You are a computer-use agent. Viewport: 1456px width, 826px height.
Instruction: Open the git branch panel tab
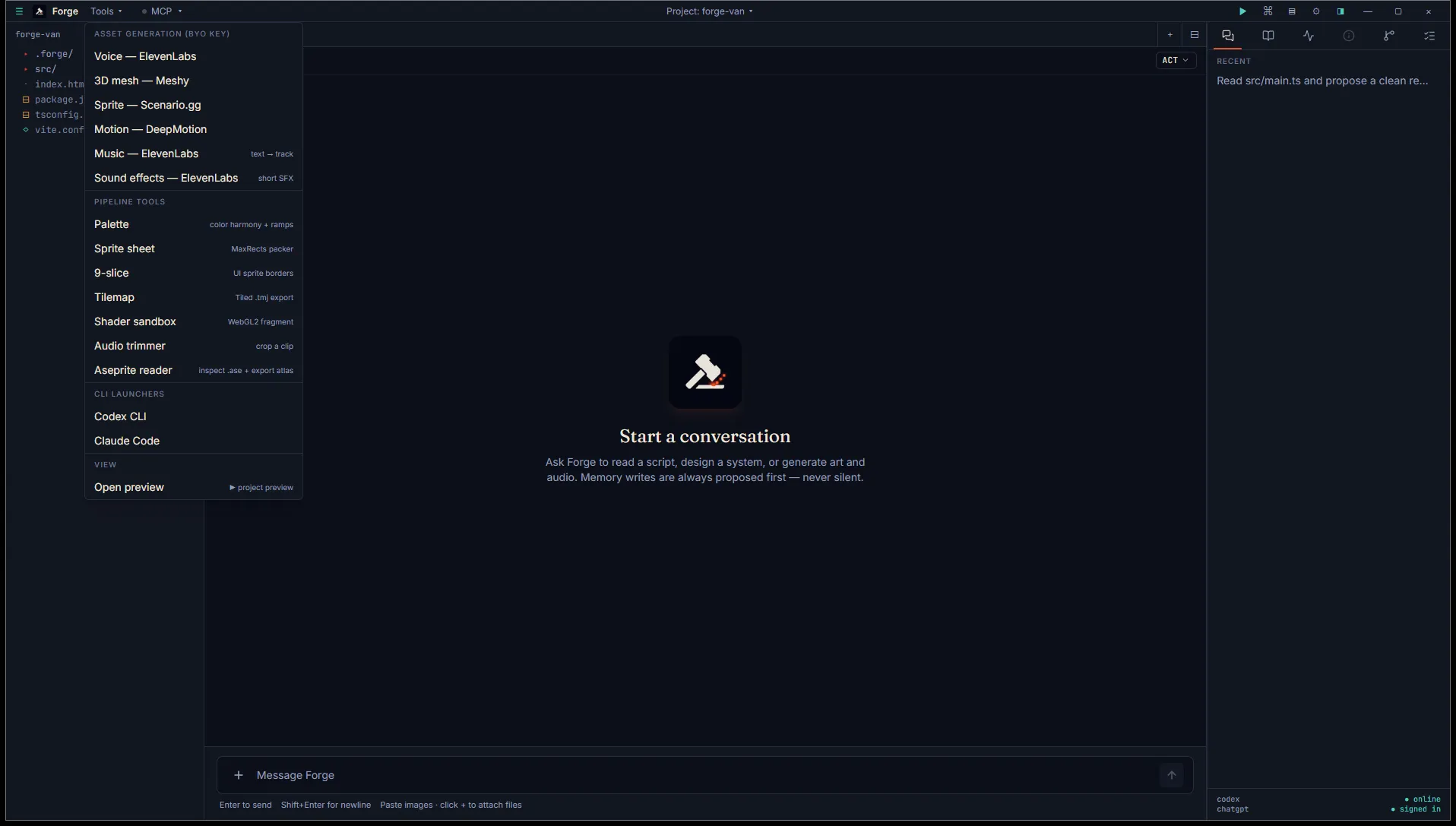(x=1389, y=36)
